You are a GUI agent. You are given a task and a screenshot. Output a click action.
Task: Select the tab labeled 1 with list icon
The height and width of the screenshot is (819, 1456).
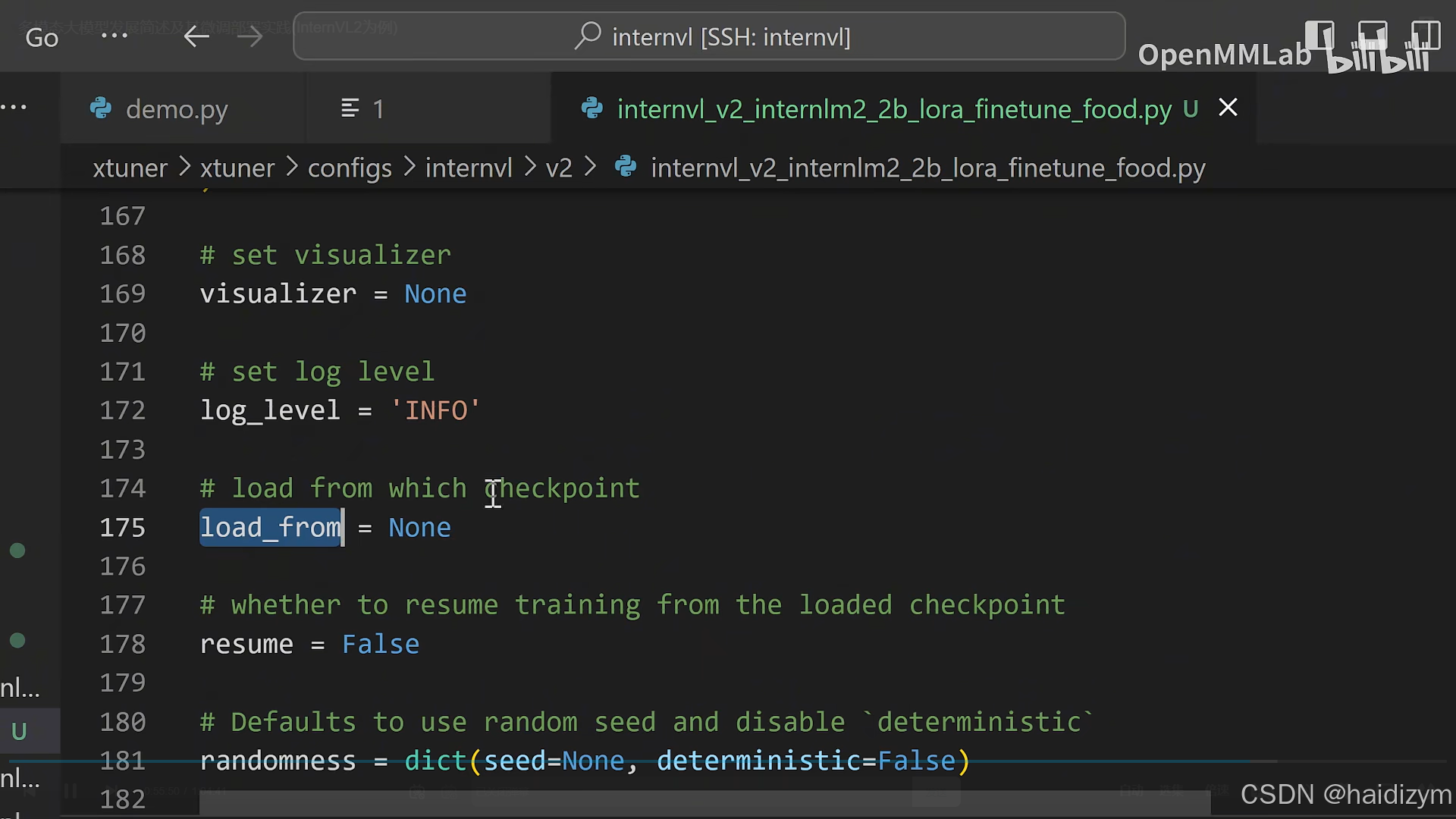[x=362, y=109]
